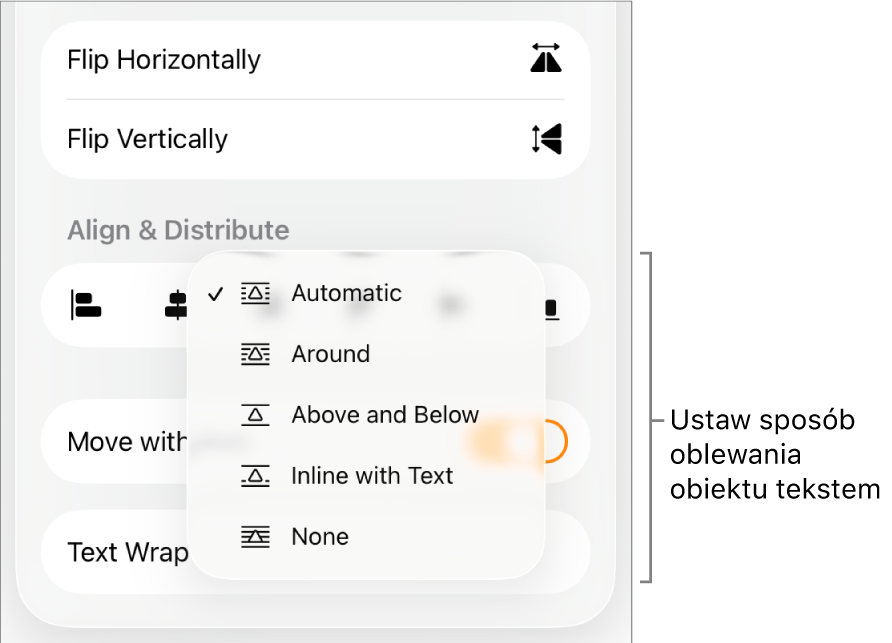Click the align left edges icon

point(86,305)
